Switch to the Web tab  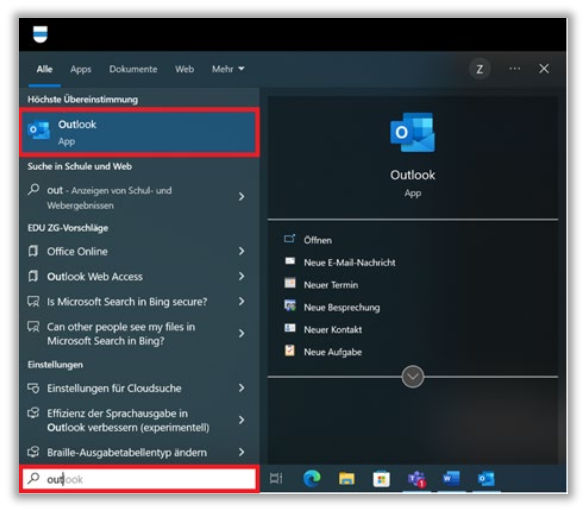184,69
